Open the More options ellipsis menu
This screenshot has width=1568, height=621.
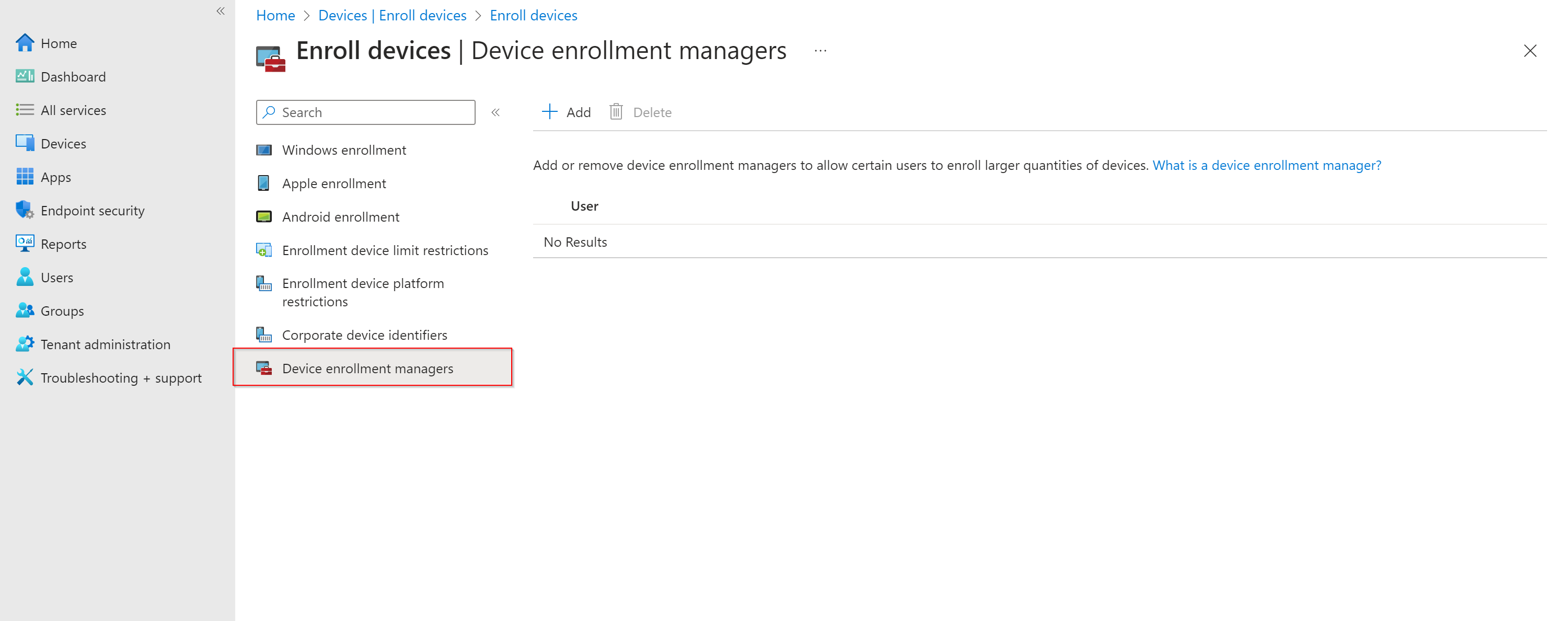coord(820,51)
